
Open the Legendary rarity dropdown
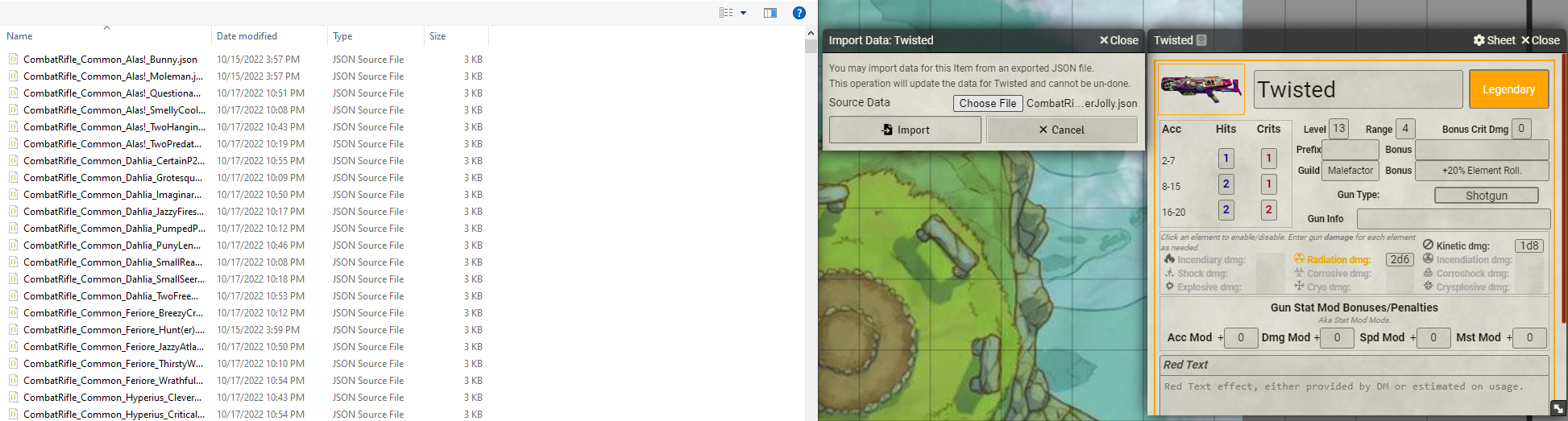(1508, 89)
